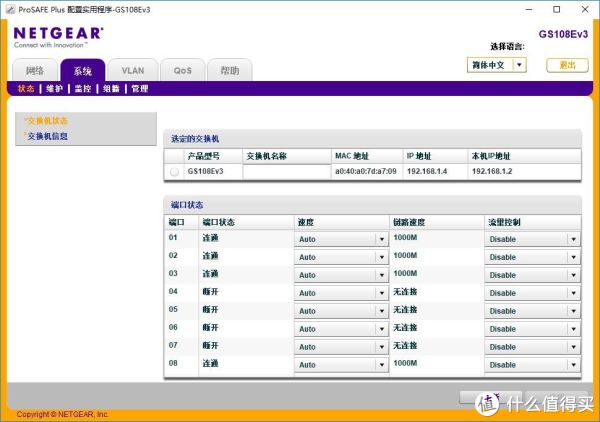Minimize the ProSAFE Plus window
Viewport: 600px width, 422px height.
[x=529, y=10]
